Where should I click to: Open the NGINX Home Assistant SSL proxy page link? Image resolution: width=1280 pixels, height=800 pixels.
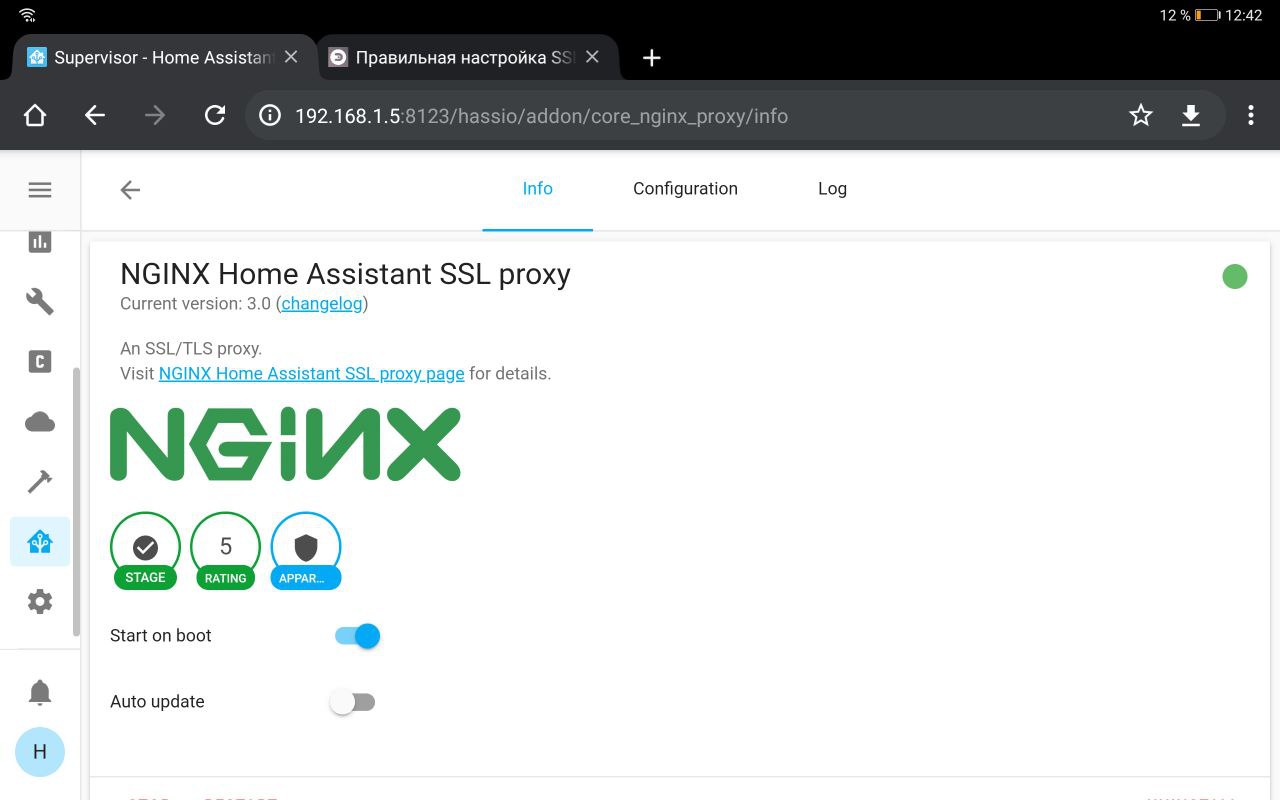click(x=312, y=373)
